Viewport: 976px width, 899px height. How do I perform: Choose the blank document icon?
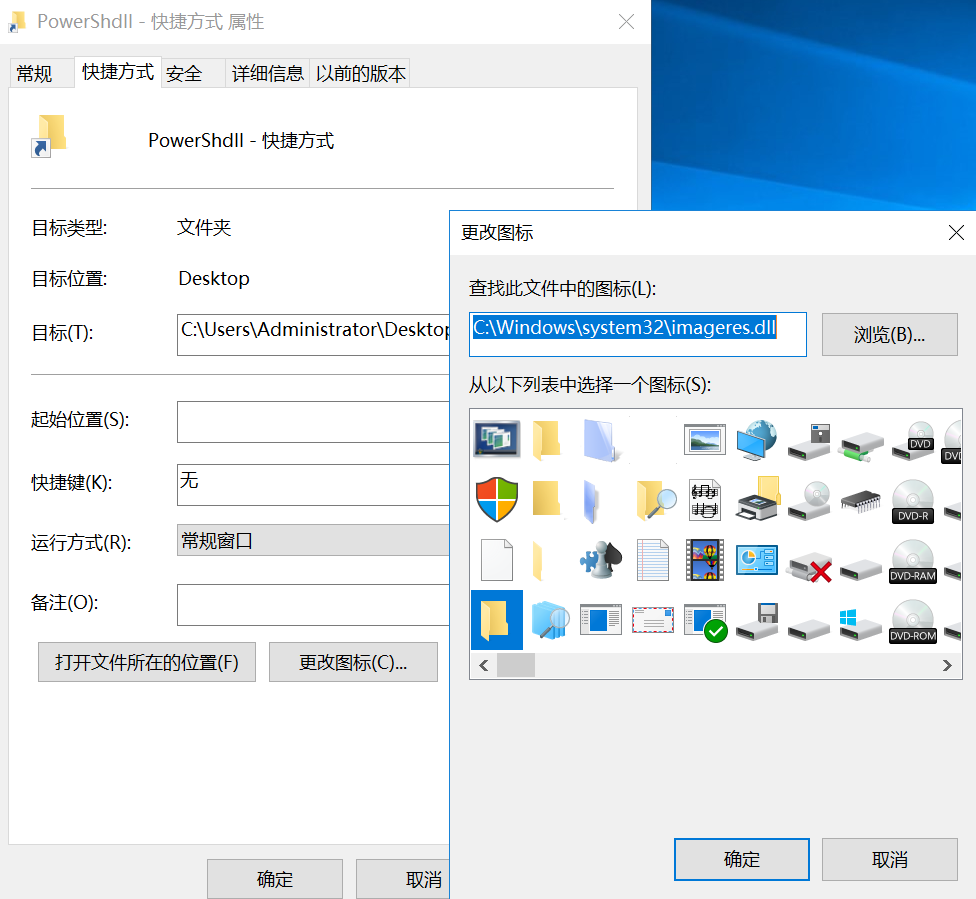(x=497, y=560)
